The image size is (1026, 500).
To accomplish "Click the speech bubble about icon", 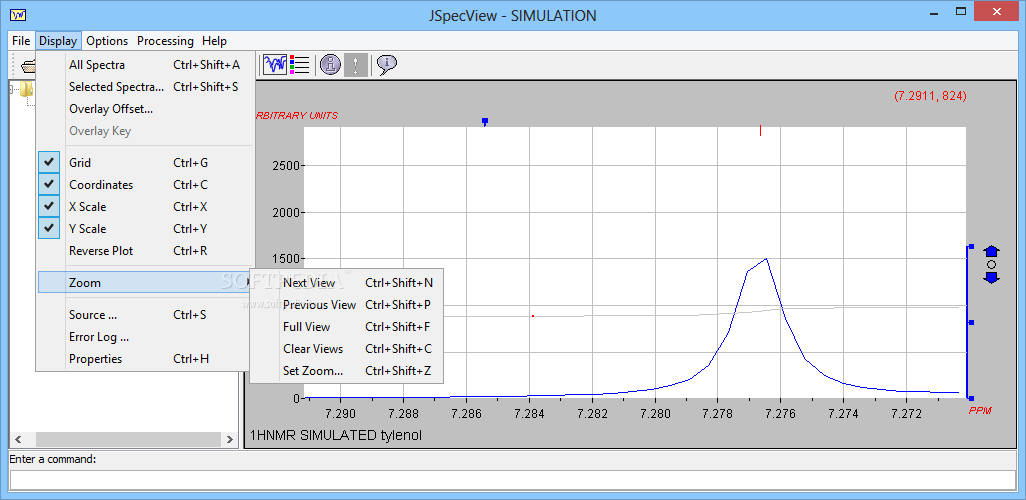I will click(x=387, y=64).
